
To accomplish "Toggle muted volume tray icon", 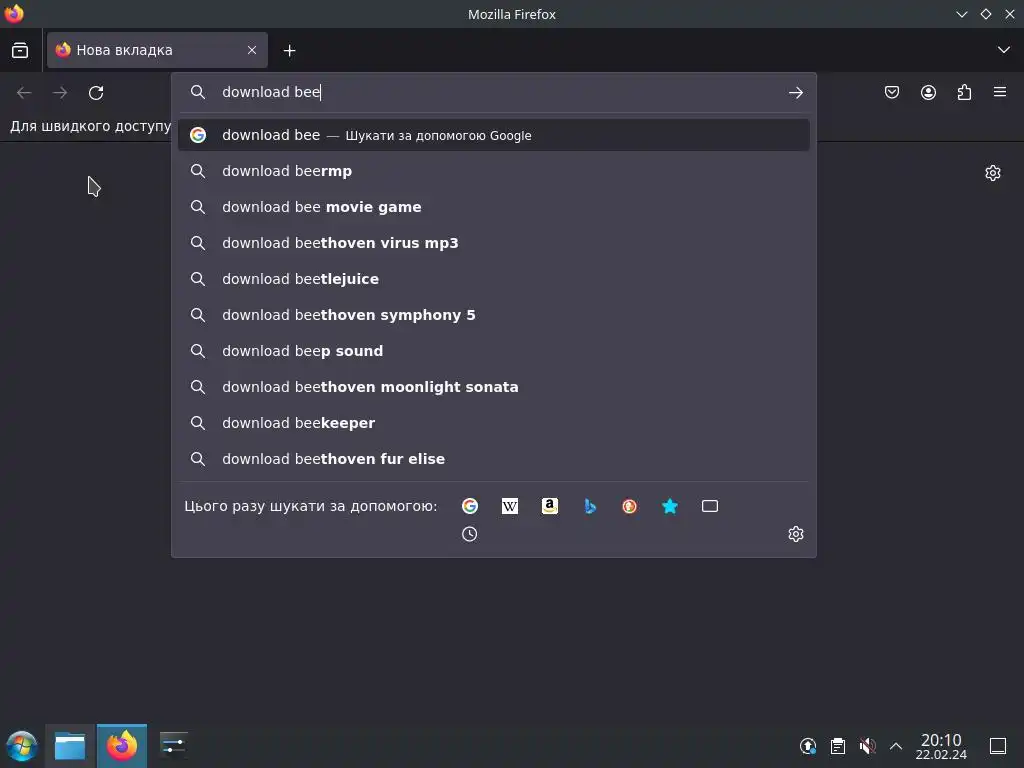I will [867, 746].
